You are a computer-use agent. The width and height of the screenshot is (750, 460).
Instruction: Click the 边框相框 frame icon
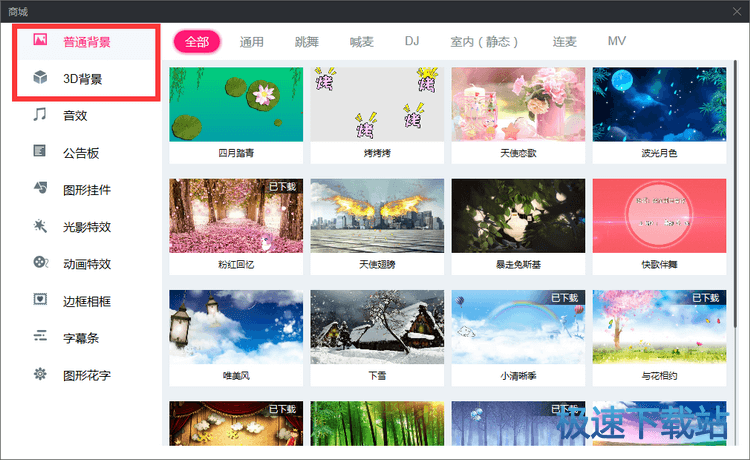click(40, 299)
